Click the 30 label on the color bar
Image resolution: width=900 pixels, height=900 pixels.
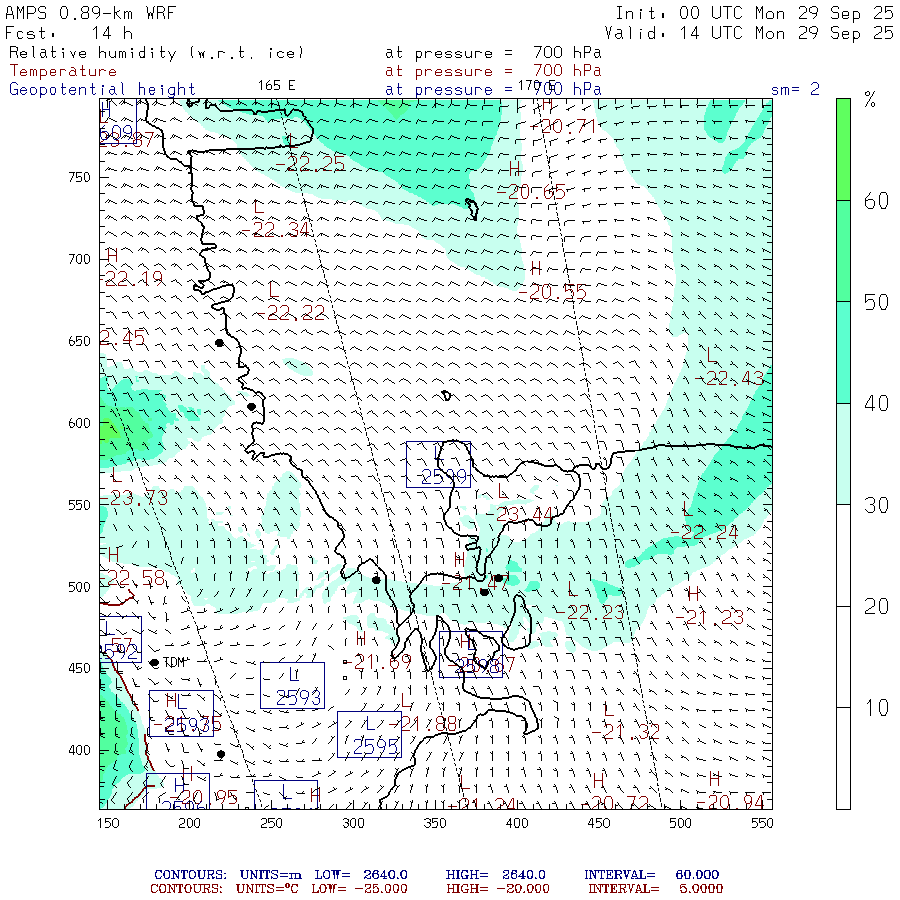pyautogui.click(x=876, y=505)
